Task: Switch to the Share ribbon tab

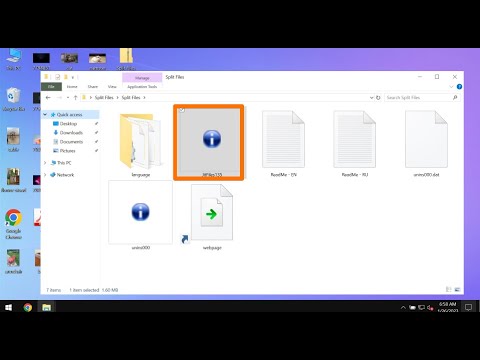Action: [93, 87]
